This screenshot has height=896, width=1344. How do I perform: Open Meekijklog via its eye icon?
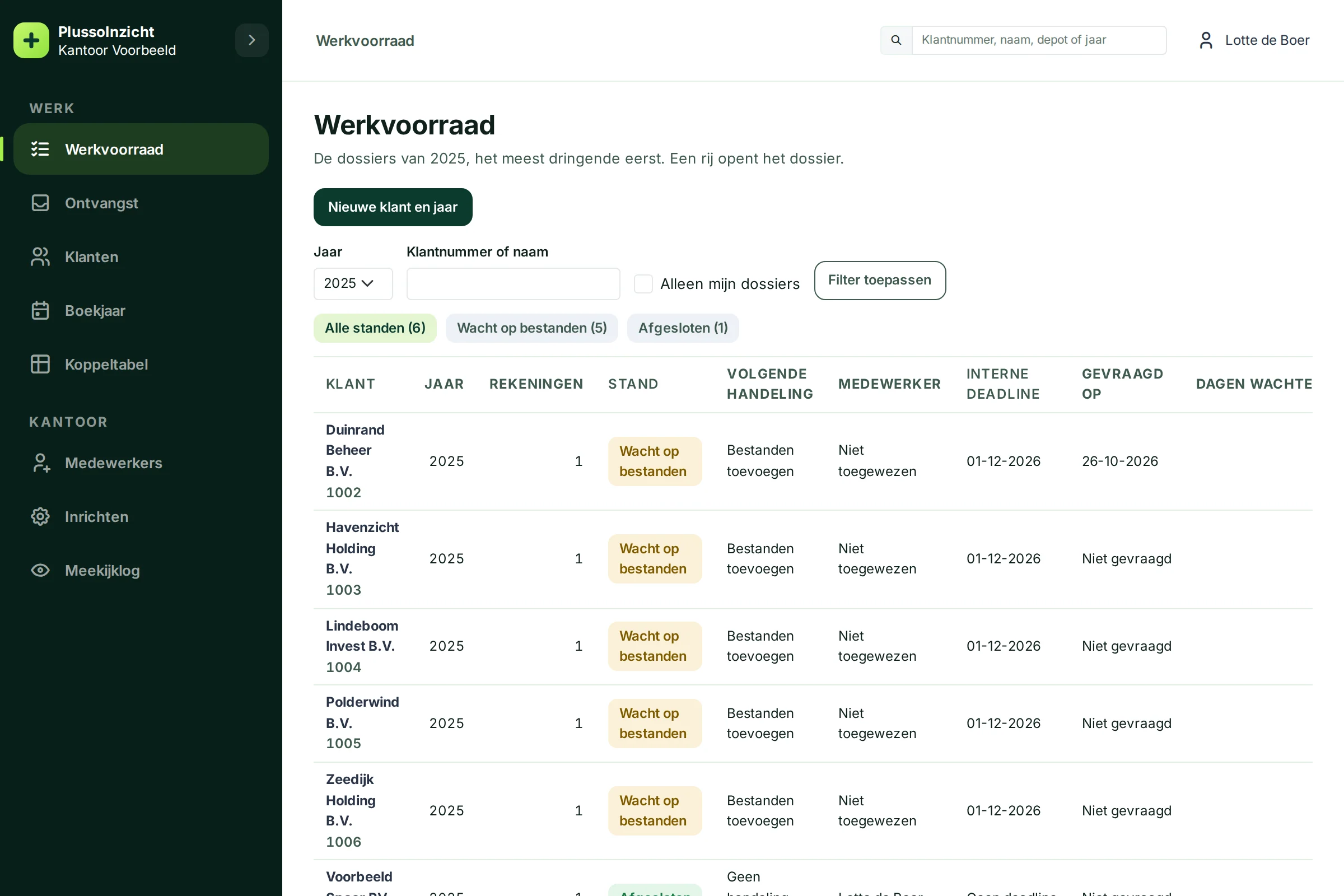point(40,570)
